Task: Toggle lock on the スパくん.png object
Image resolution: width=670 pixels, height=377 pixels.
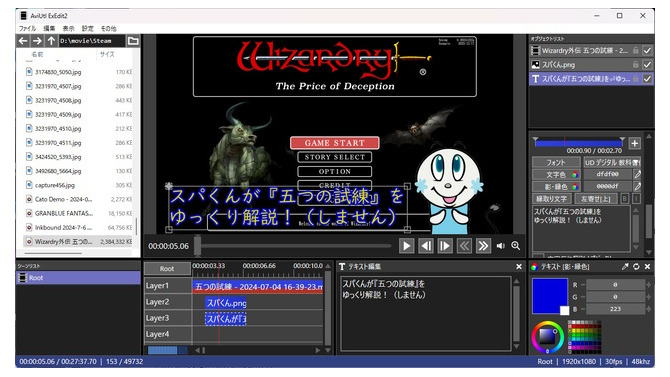Action: (636, 65)
